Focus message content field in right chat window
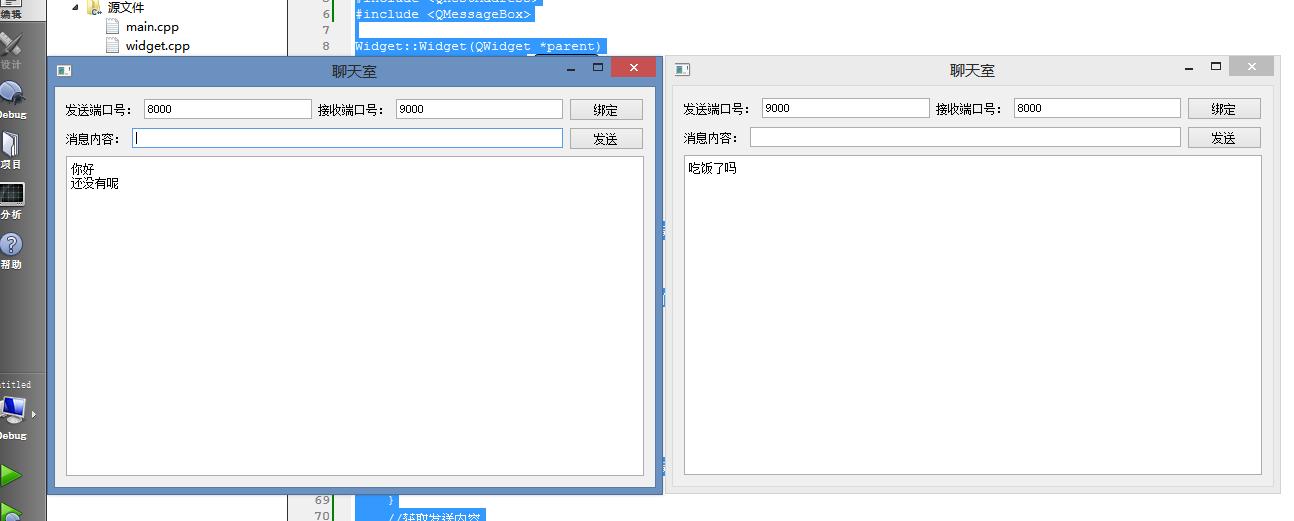 [x=965, y=138]
